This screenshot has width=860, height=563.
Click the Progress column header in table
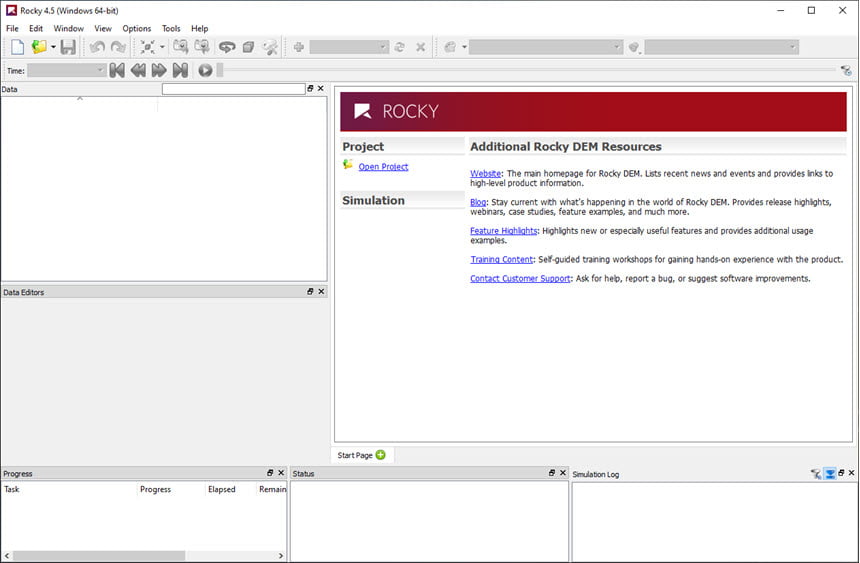[x=171, y=489]
